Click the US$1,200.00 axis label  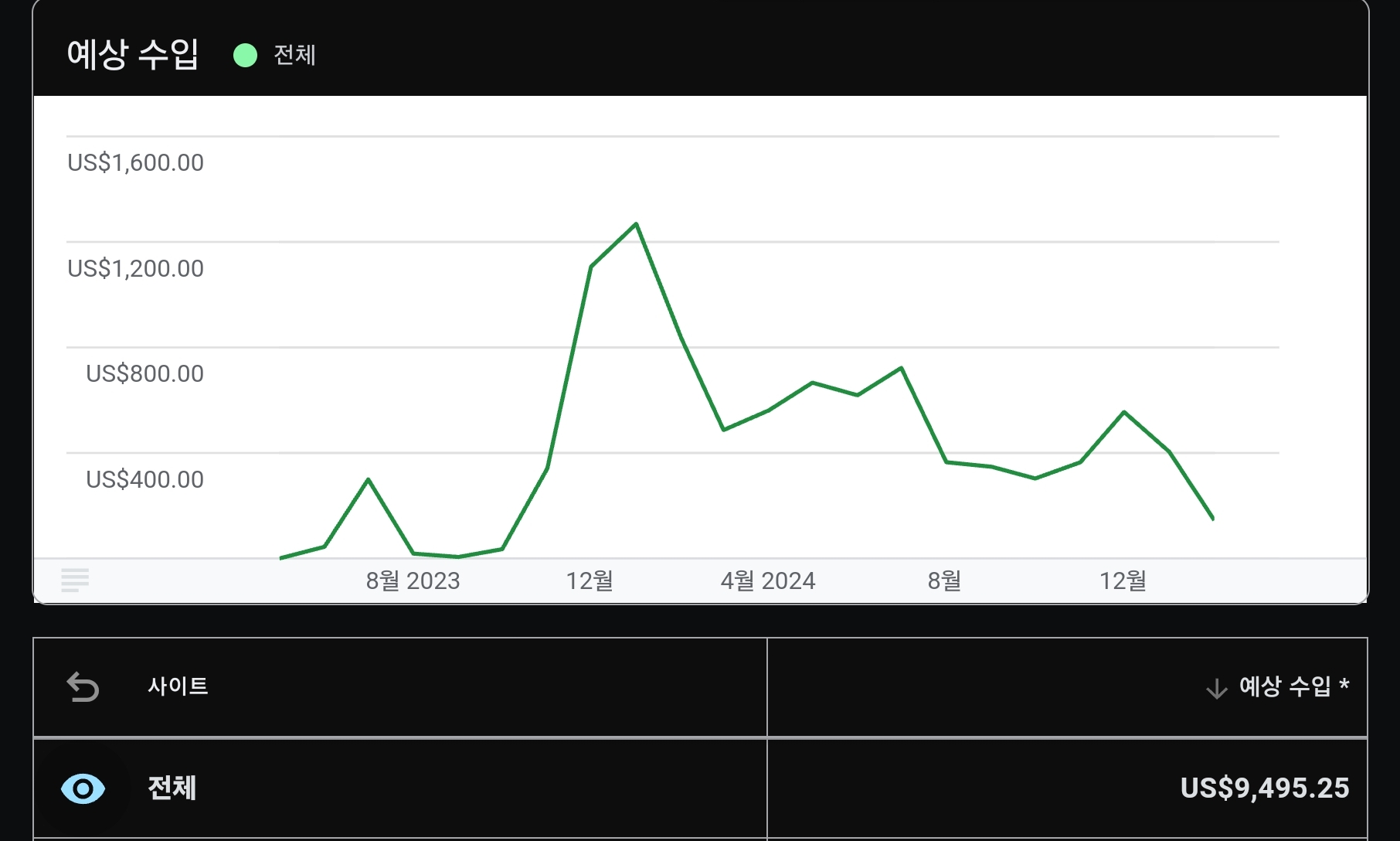[x=135, y=268]
